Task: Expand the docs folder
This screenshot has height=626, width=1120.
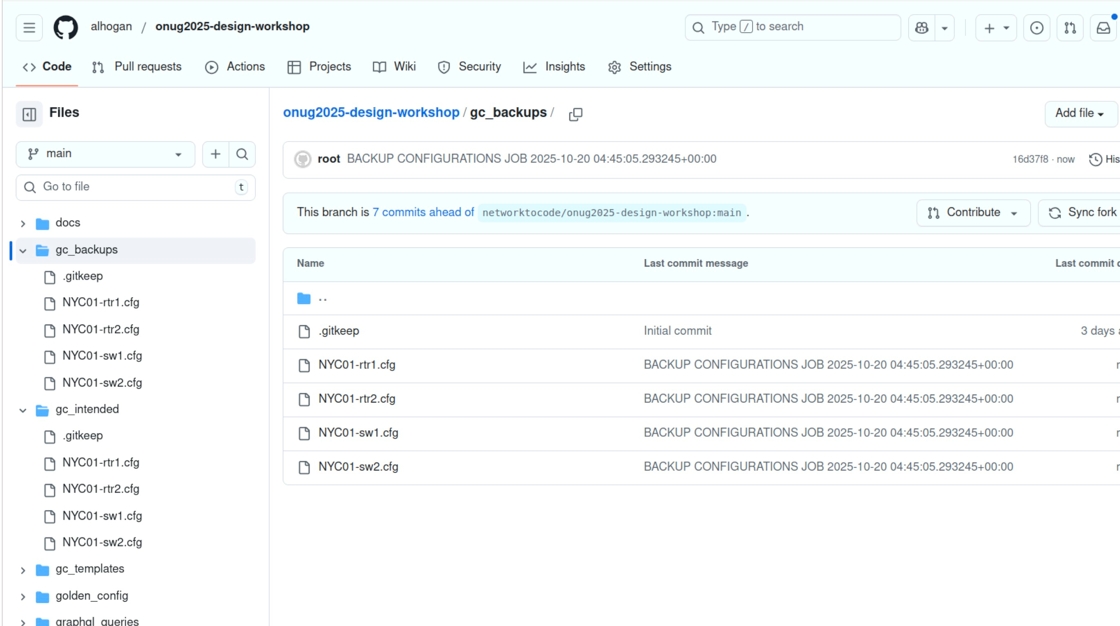Action: [23, 223]
